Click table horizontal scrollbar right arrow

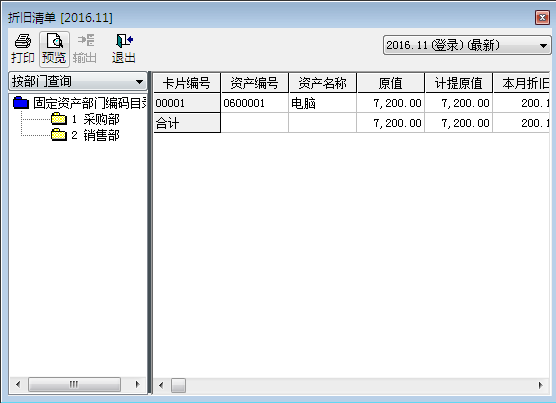(540, 385)
